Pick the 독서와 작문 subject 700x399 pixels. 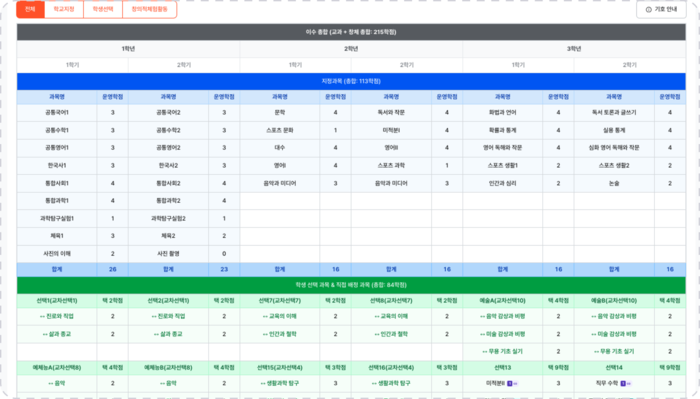(391, 112)
